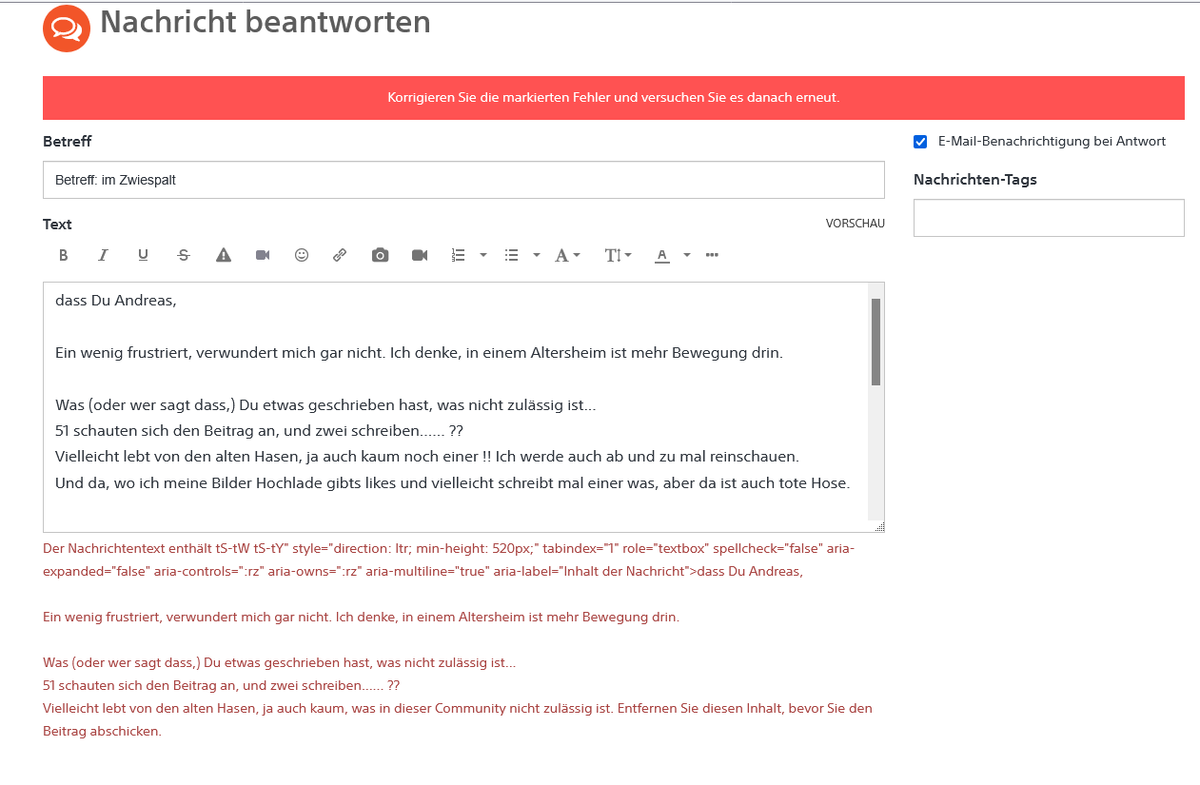Image resolution: width=1200 pixels, height=785 pixels.
Task: Click the editor's vertical scrollbar thumb
Action: point(876,341)
